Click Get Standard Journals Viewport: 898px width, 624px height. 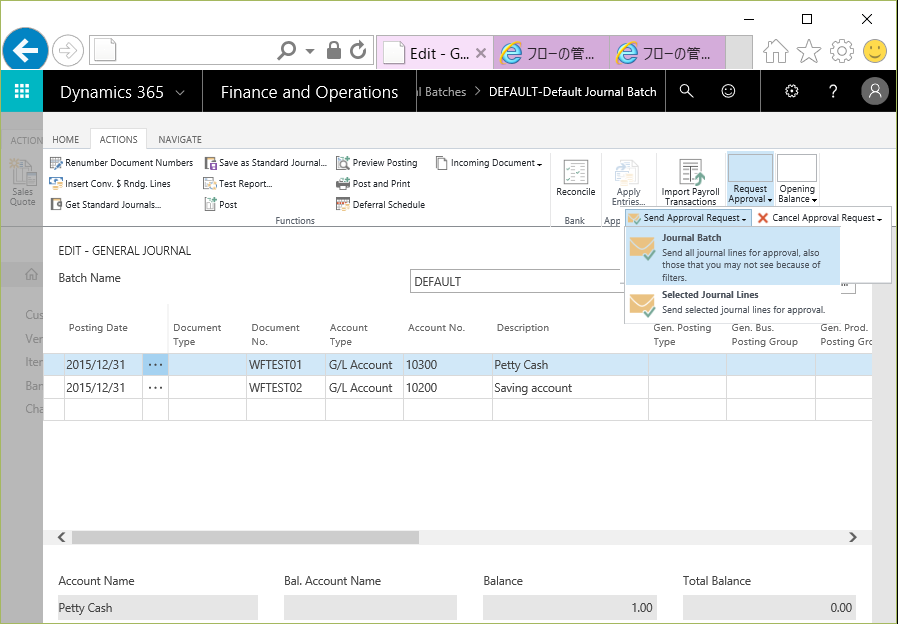pyautogui.click(x=105, y=204)
